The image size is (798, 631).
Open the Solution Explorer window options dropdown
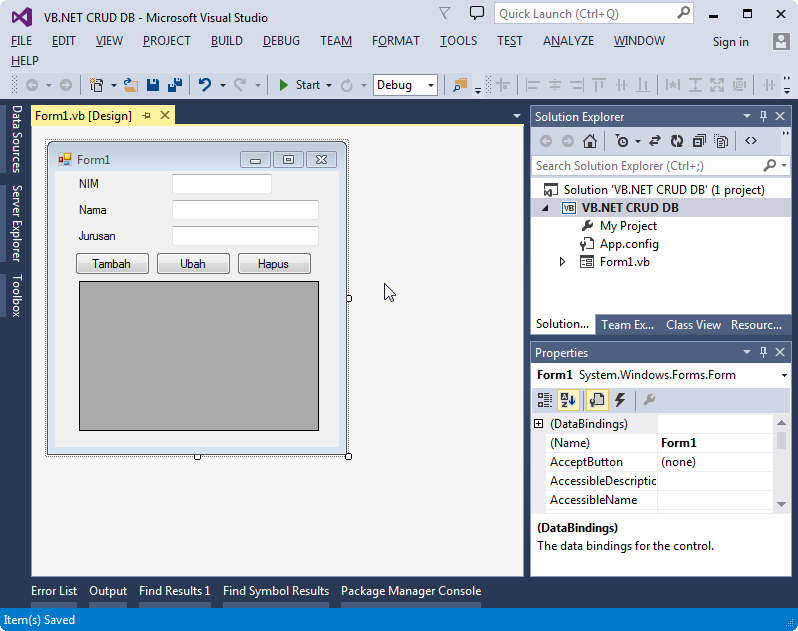747,117
